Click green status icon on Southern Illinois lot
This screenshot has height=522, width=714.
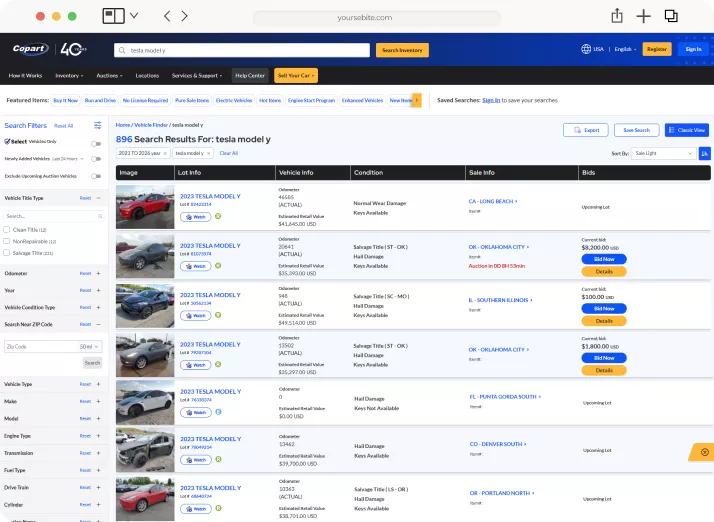[x=218, y=315]
